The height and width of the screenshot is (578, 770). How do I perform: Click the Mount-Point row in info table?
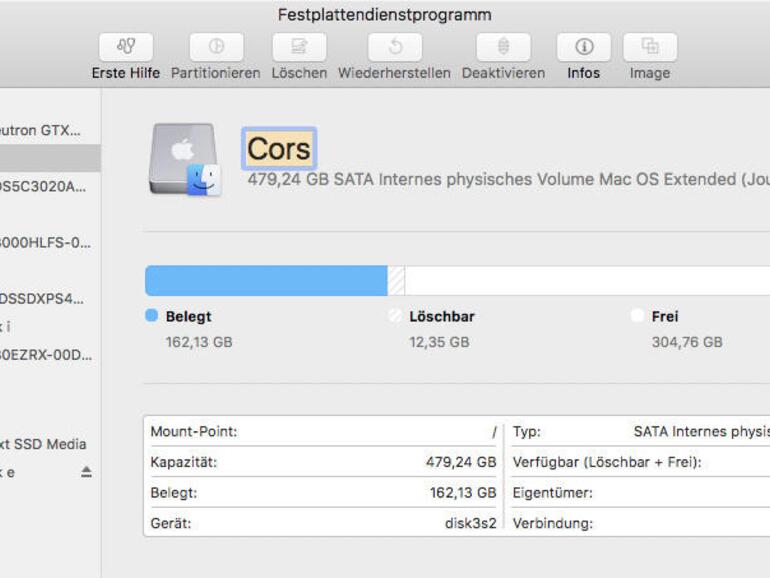click(x=323, y=432)
